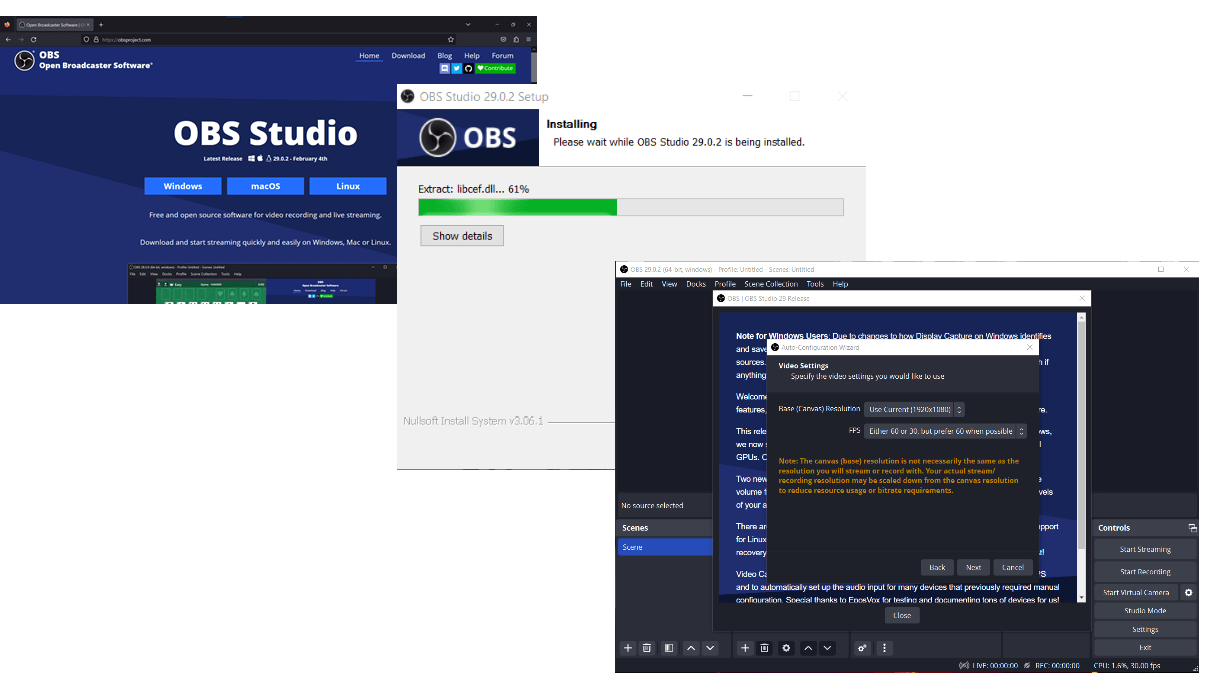This screenshot has height=696, width=1219.
Task: Click Next in the Auto-Configuration Wizard
Action: [x=973, y=567]
